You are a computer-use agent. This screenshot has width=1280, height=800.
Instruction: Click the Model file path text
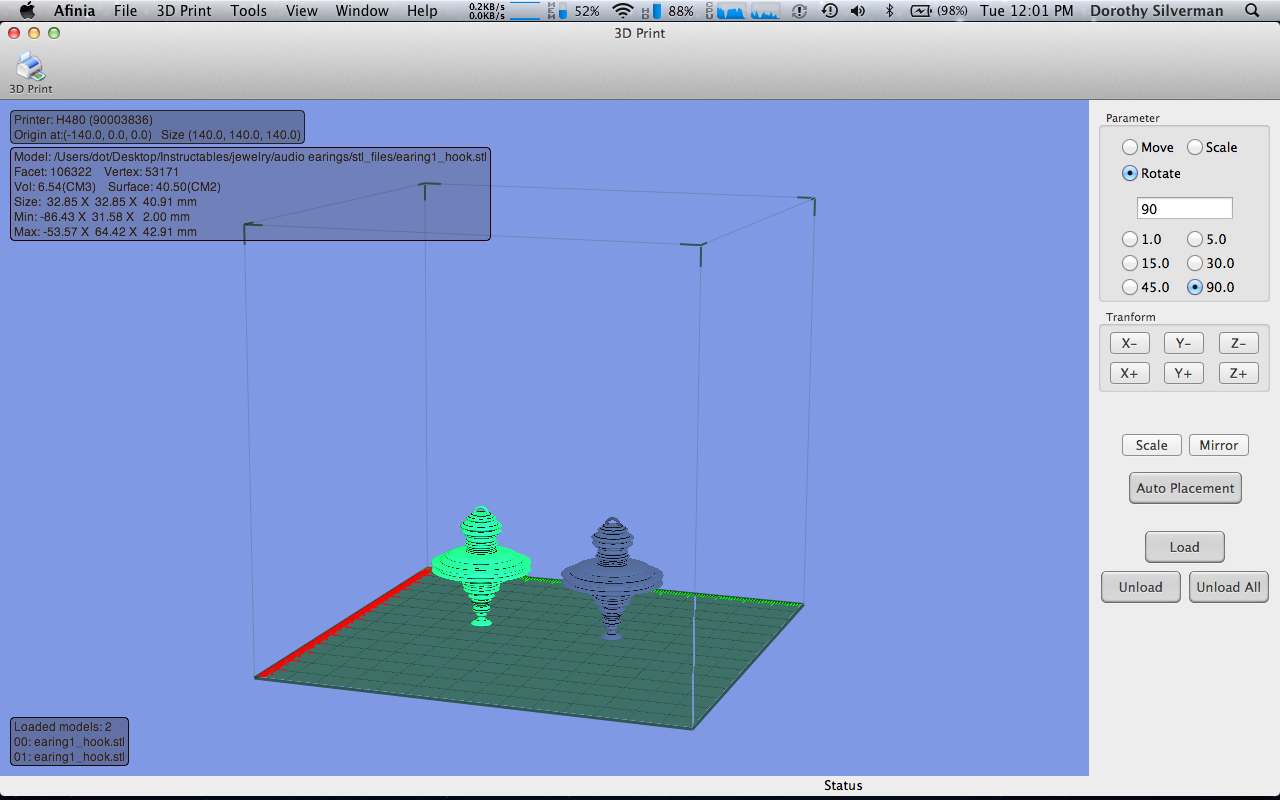pos(251,157)
